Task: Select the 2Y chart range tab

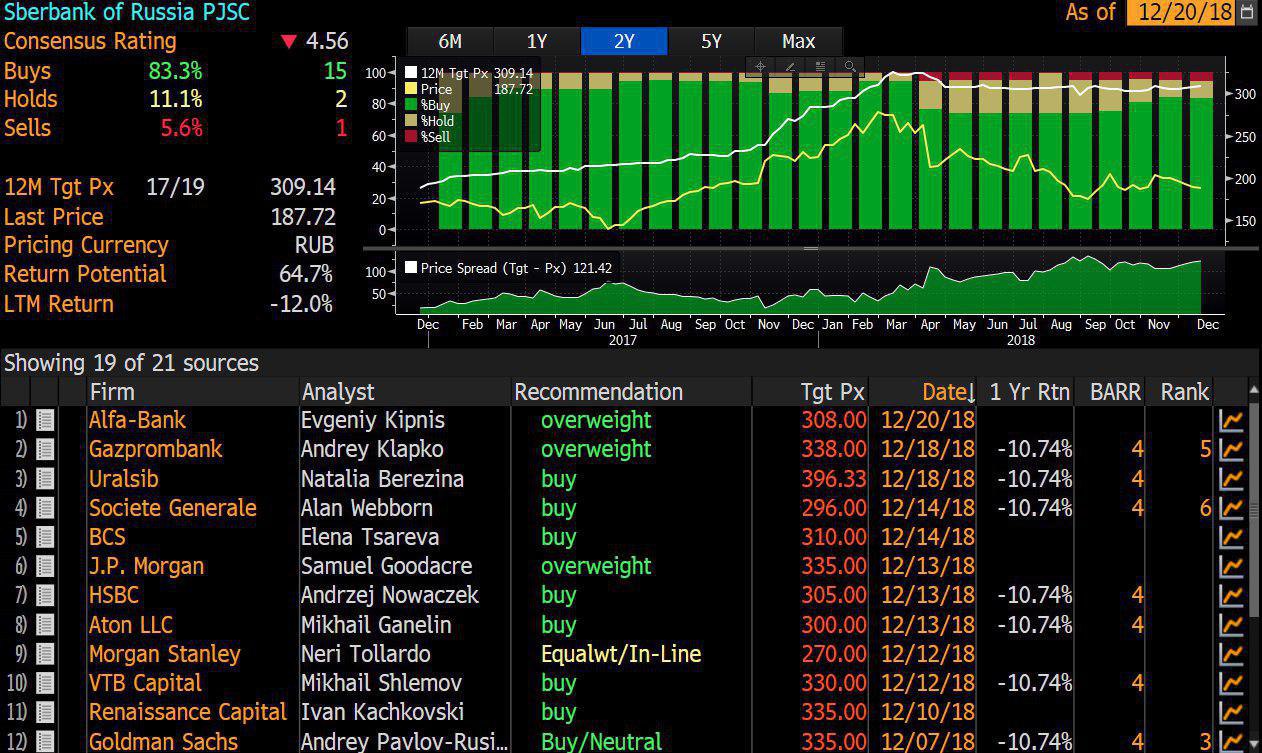Action: 624,41
